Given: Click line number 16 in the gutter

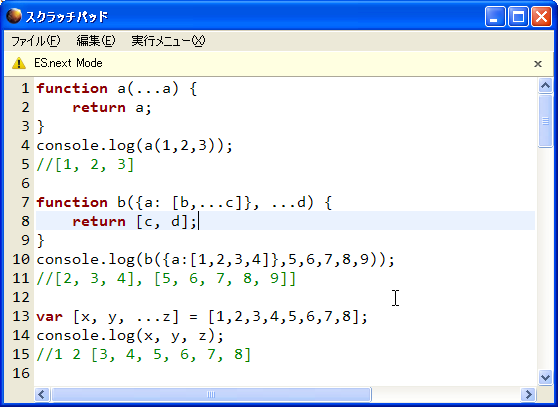Looking at the screenshot, I should tap(21, 373).
